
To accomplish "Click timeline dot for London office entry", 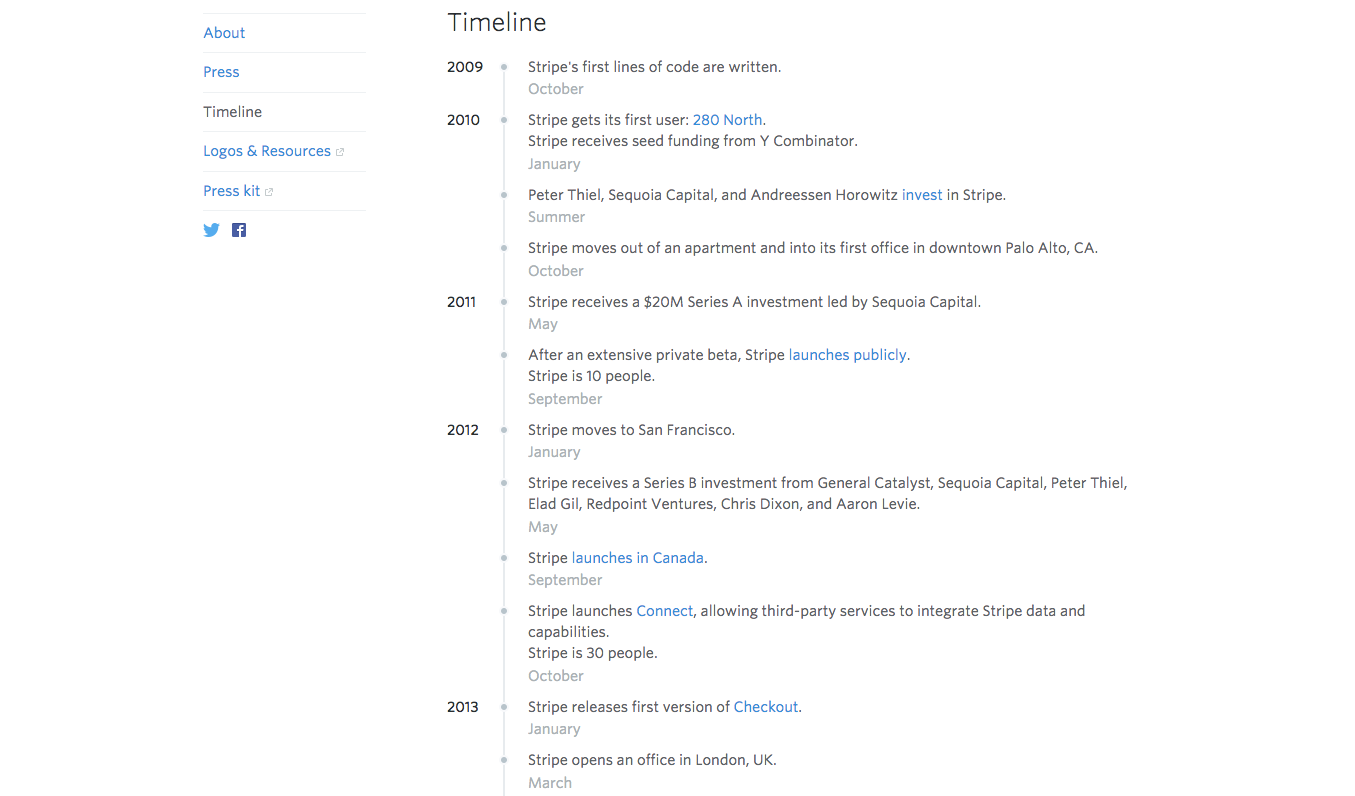I will point(504,760).
